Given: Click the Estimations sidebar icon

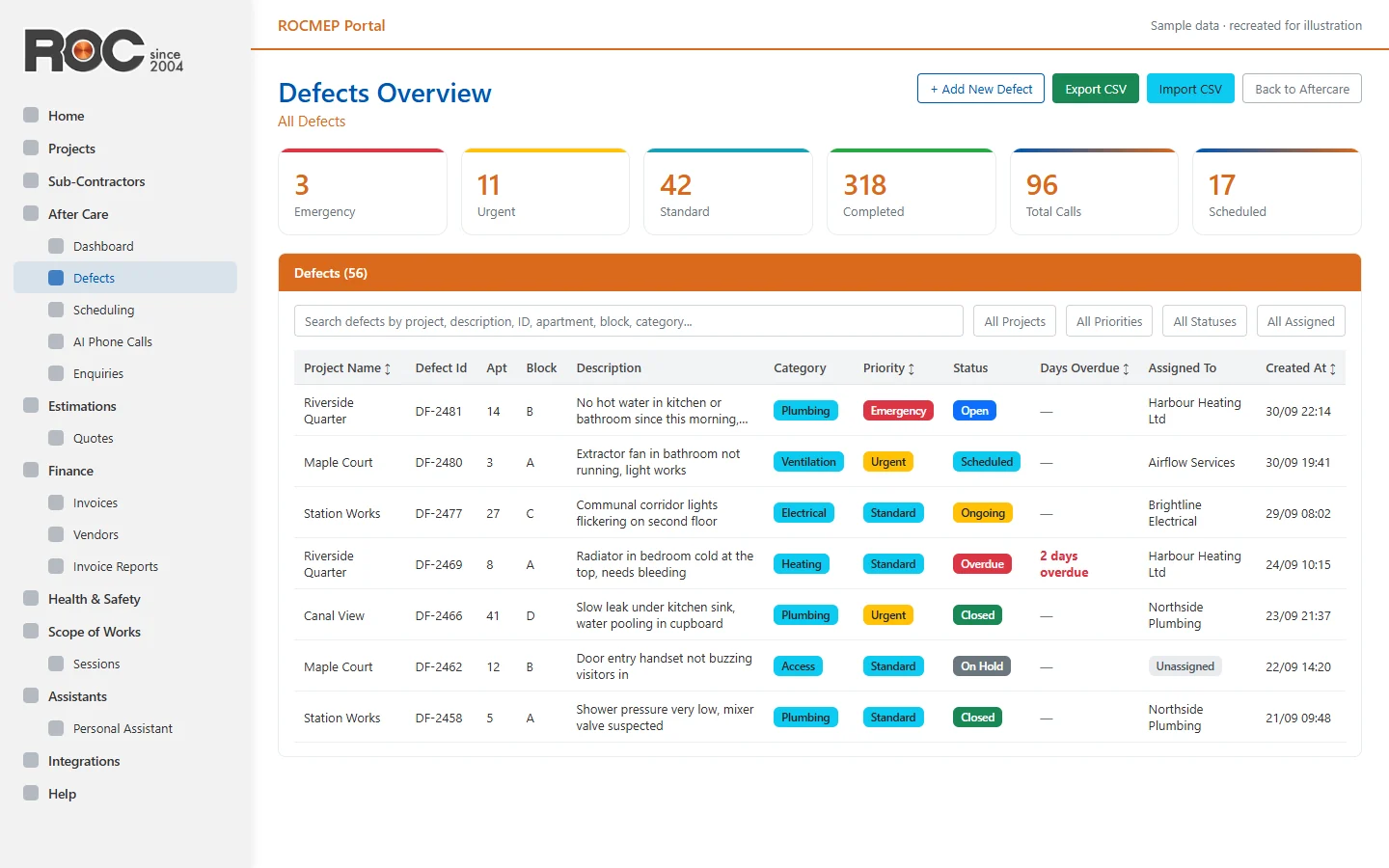Looking at the screenshot, I should (31, 406).
